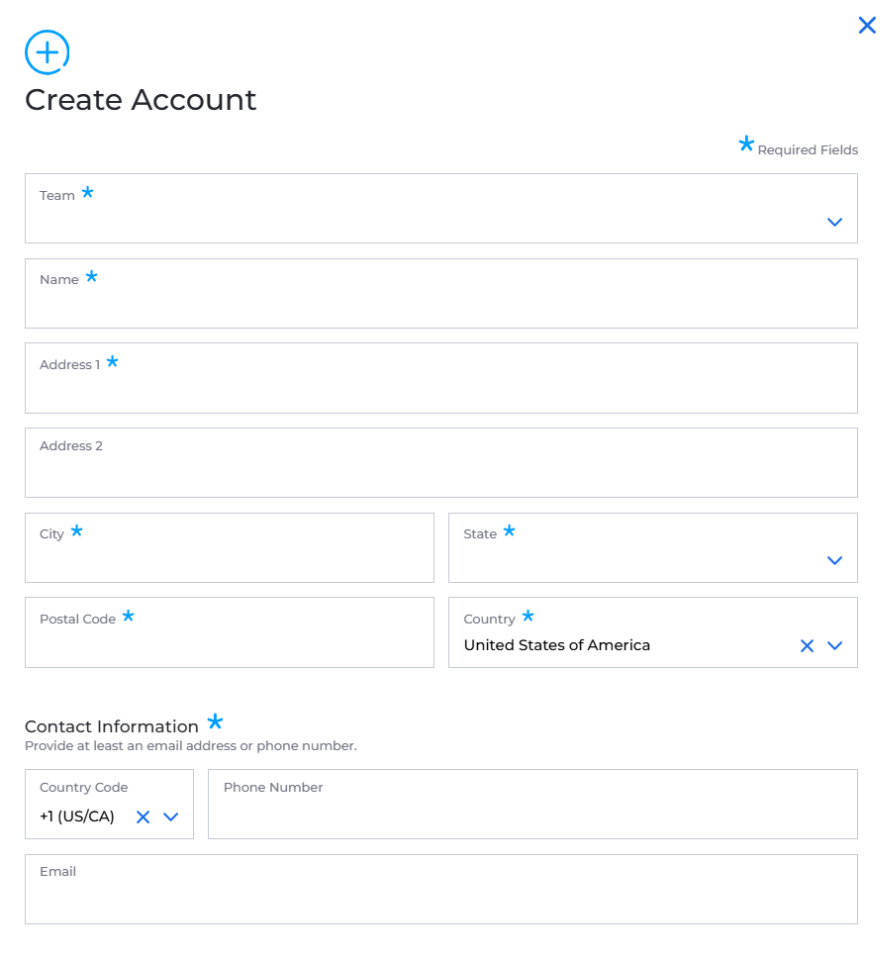Click inside the Team selection box

click(x=441, y=209)
